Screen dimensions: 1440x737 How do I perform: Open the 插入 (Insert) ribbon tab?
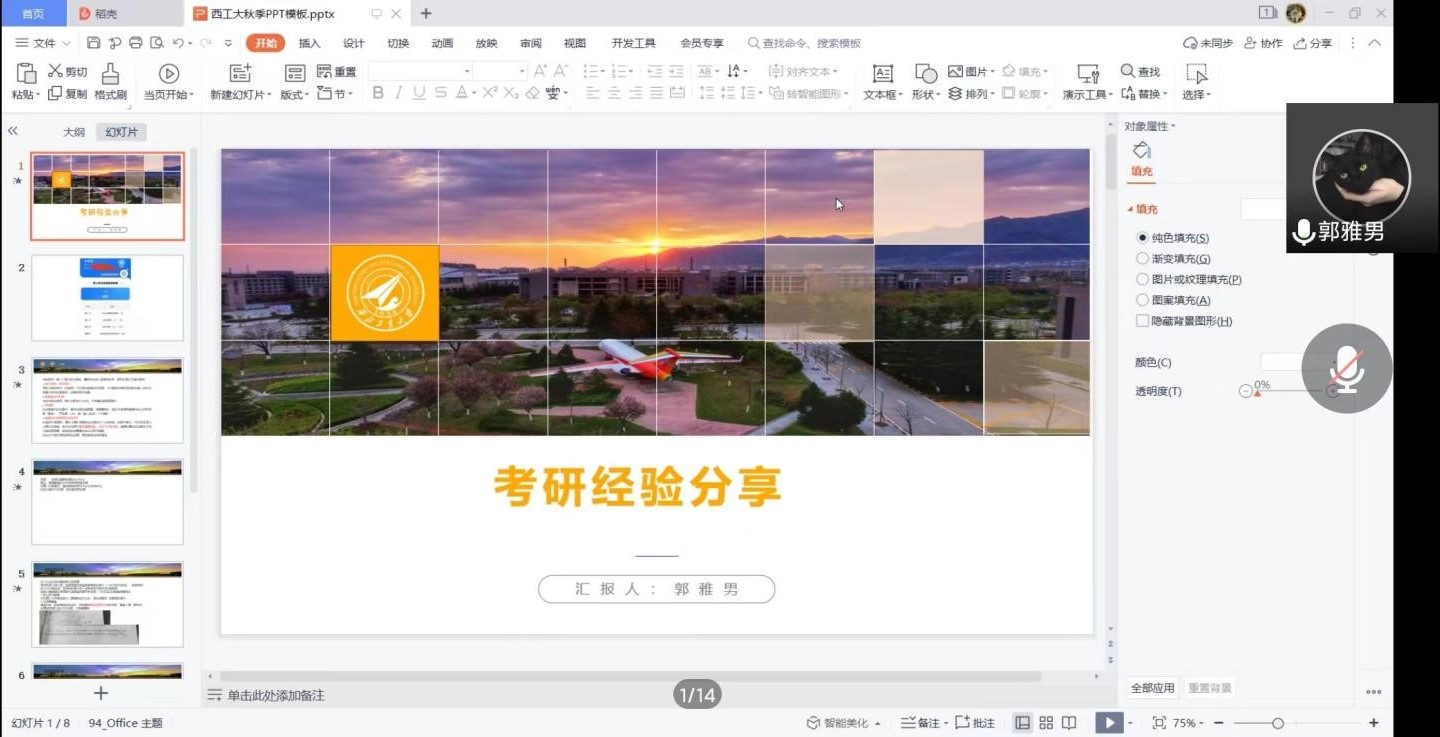click(x=310, y=43)
